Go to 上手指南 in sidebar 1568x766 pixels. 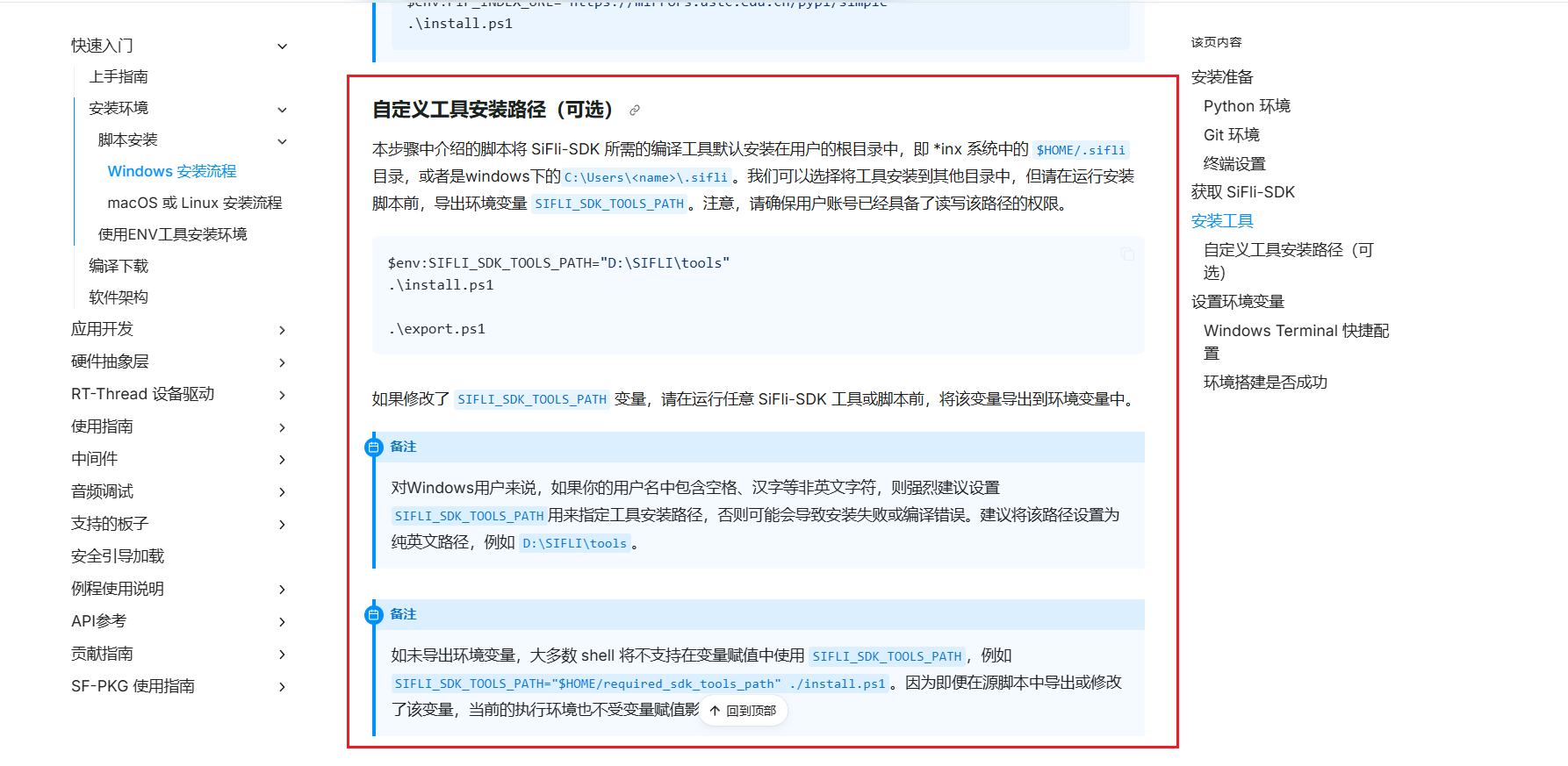click(x=119, y=77)
